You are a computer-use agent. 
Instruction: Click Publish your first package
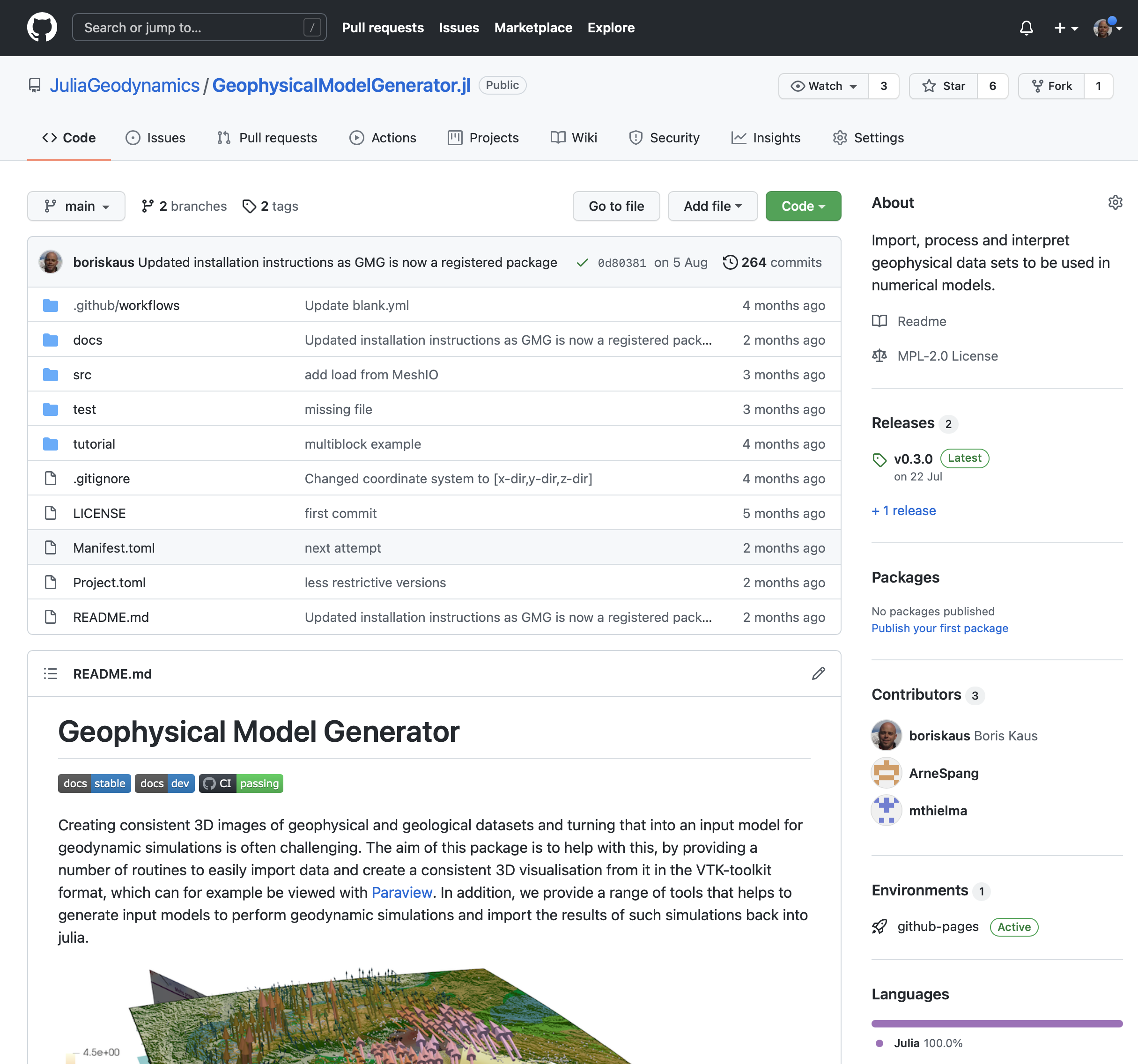pyautogui.click(x=939, y=628)
